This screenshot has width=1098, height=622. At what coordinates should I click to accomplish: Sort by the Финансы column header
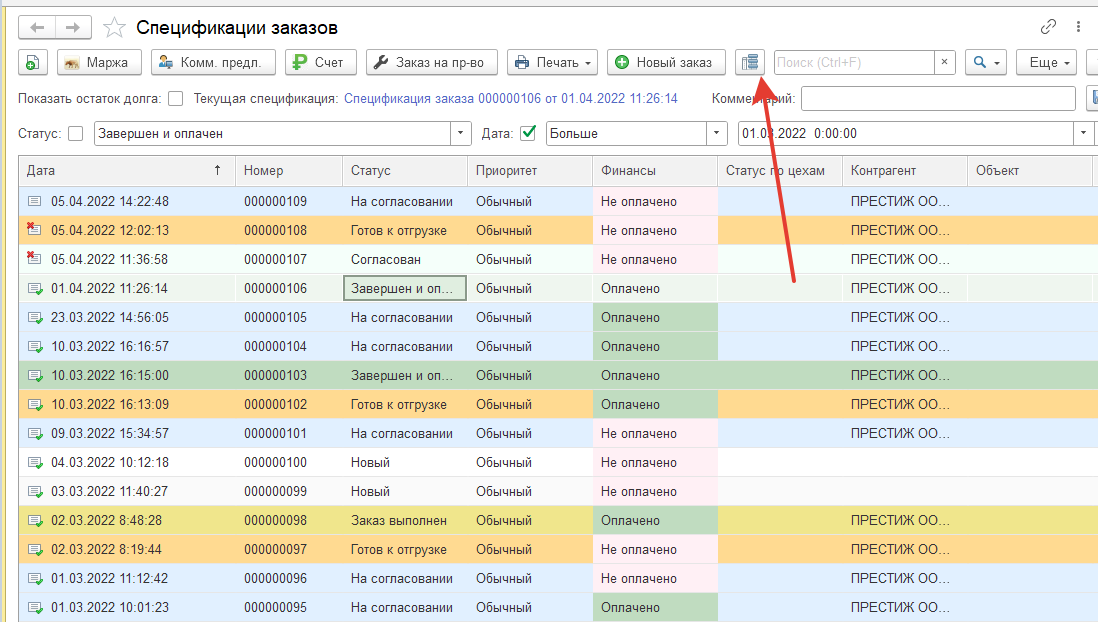pyautogui.click(x=655, y=171)
